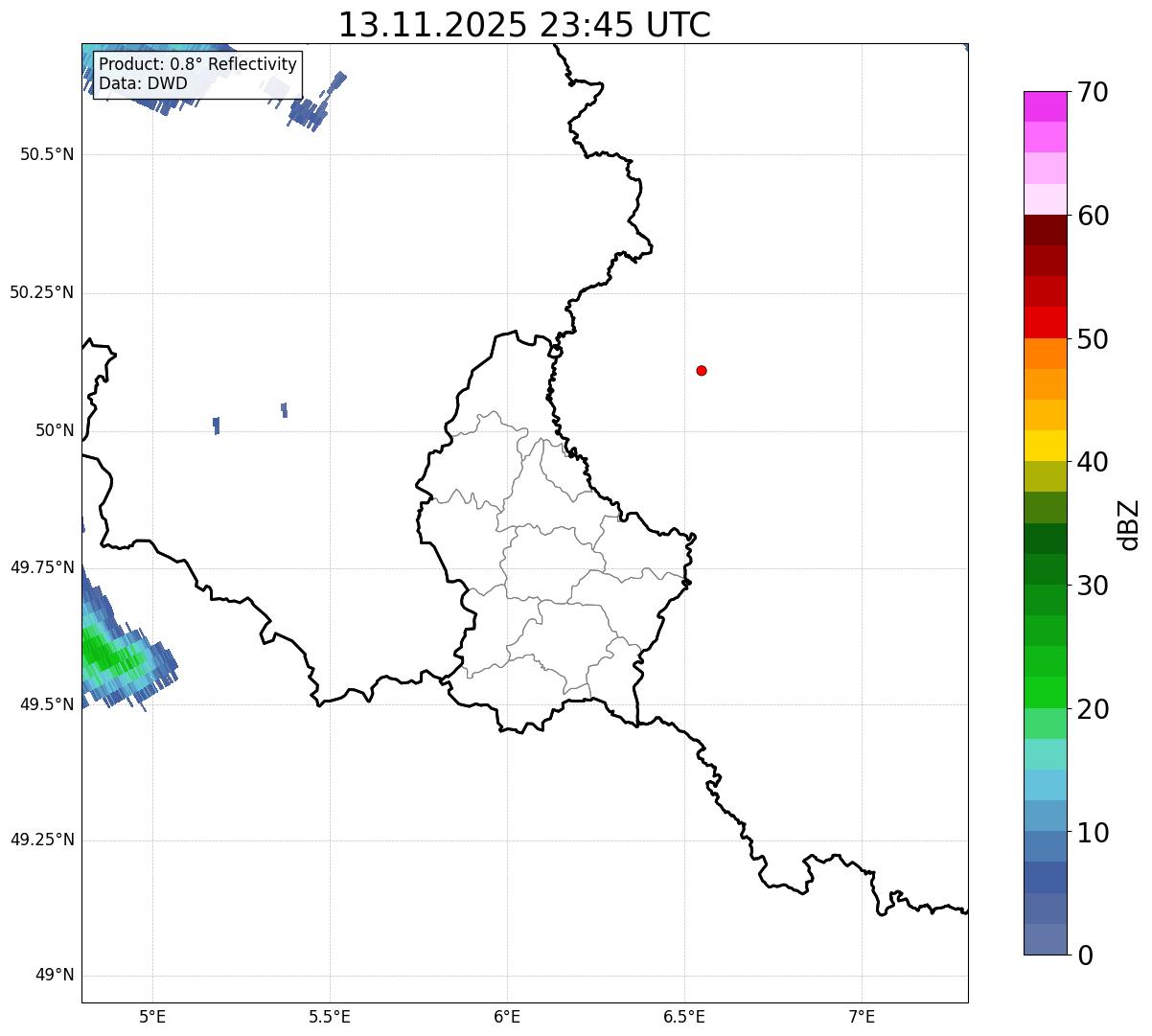Click the 50.5°N latitude label
1152x1036 pixels.
tap(47, 154)
